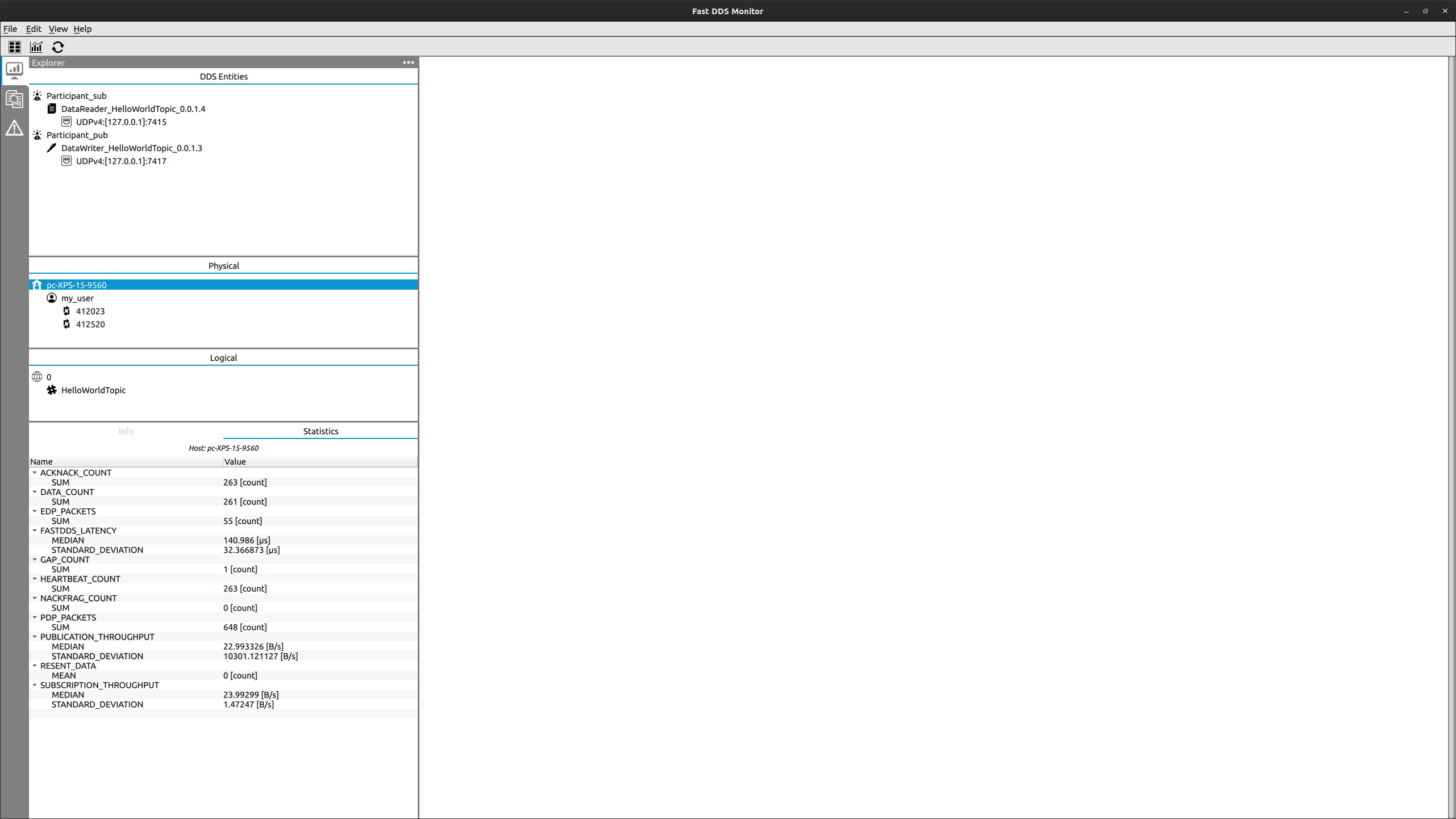Select DataWriter_HelloWorldTopic_0.0.1.3 entity
The width and height of the screenshot is (1456, 819).
(131, 148)
